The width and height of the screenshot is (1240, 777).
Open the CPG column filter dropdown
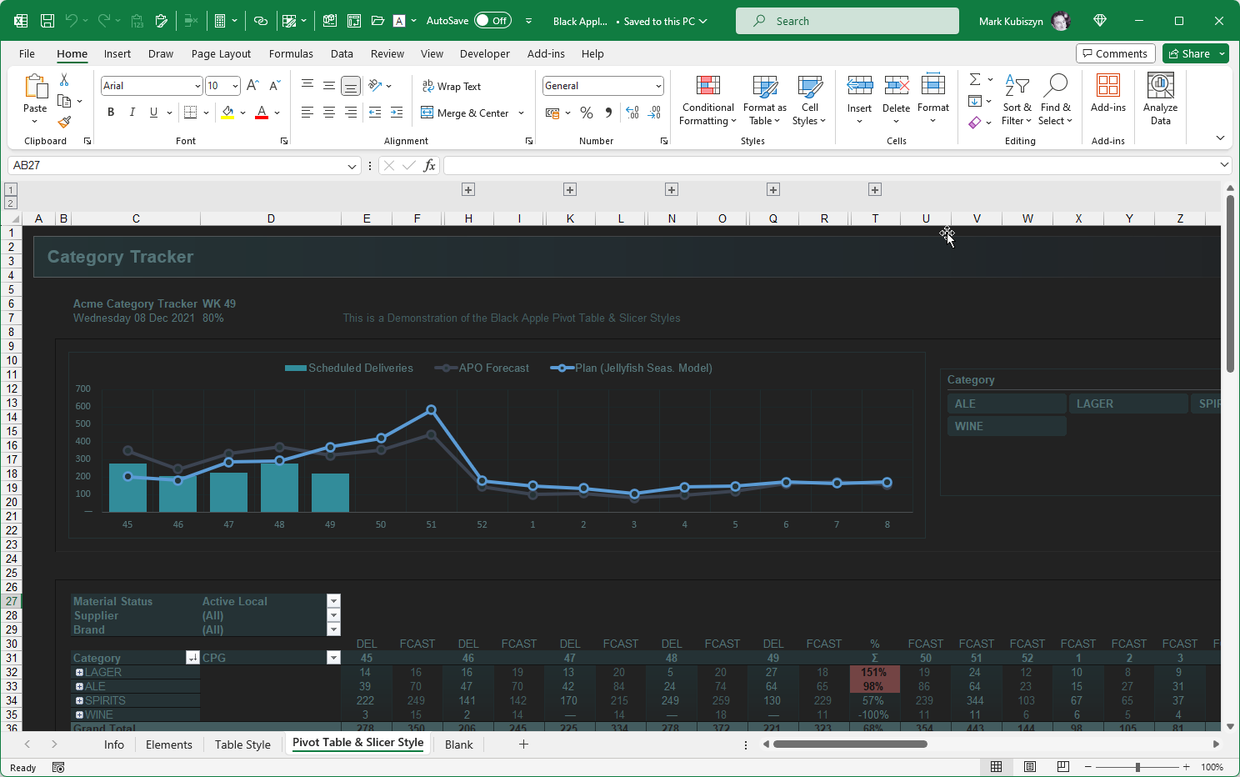tap(334, 658)
